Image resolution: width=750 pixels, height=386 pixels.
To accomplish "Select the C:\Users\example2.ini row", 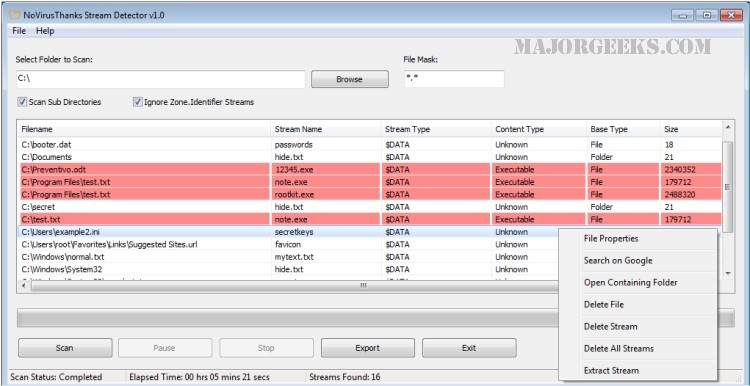I will pyautogui.click(x=288, y=232).
